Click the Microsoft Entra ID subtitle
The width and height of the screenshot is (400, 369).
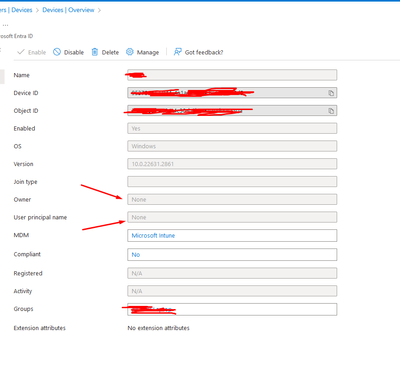[16, 36]
